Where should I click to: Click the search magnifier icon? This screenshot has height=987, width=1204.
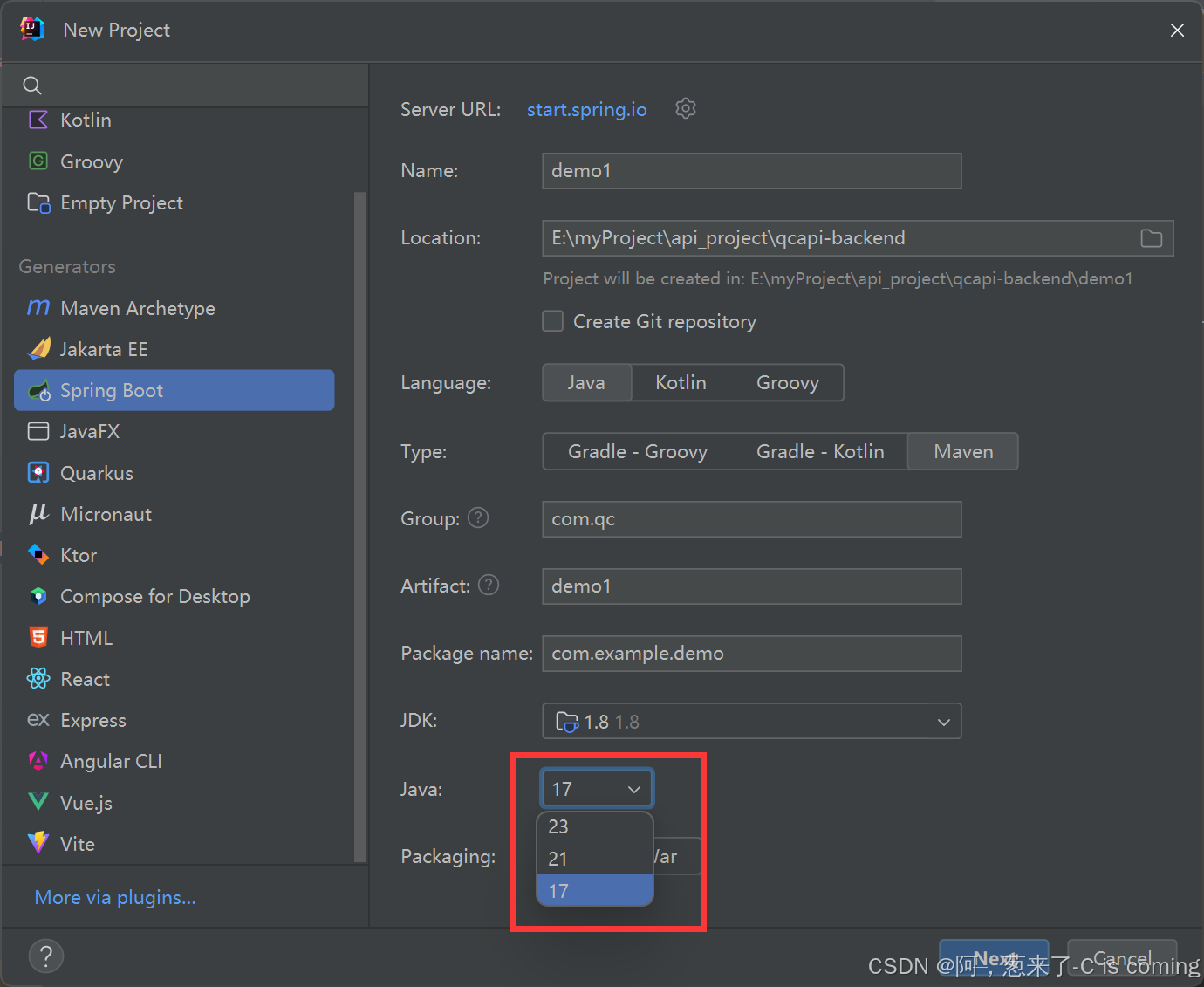[32, 85]
